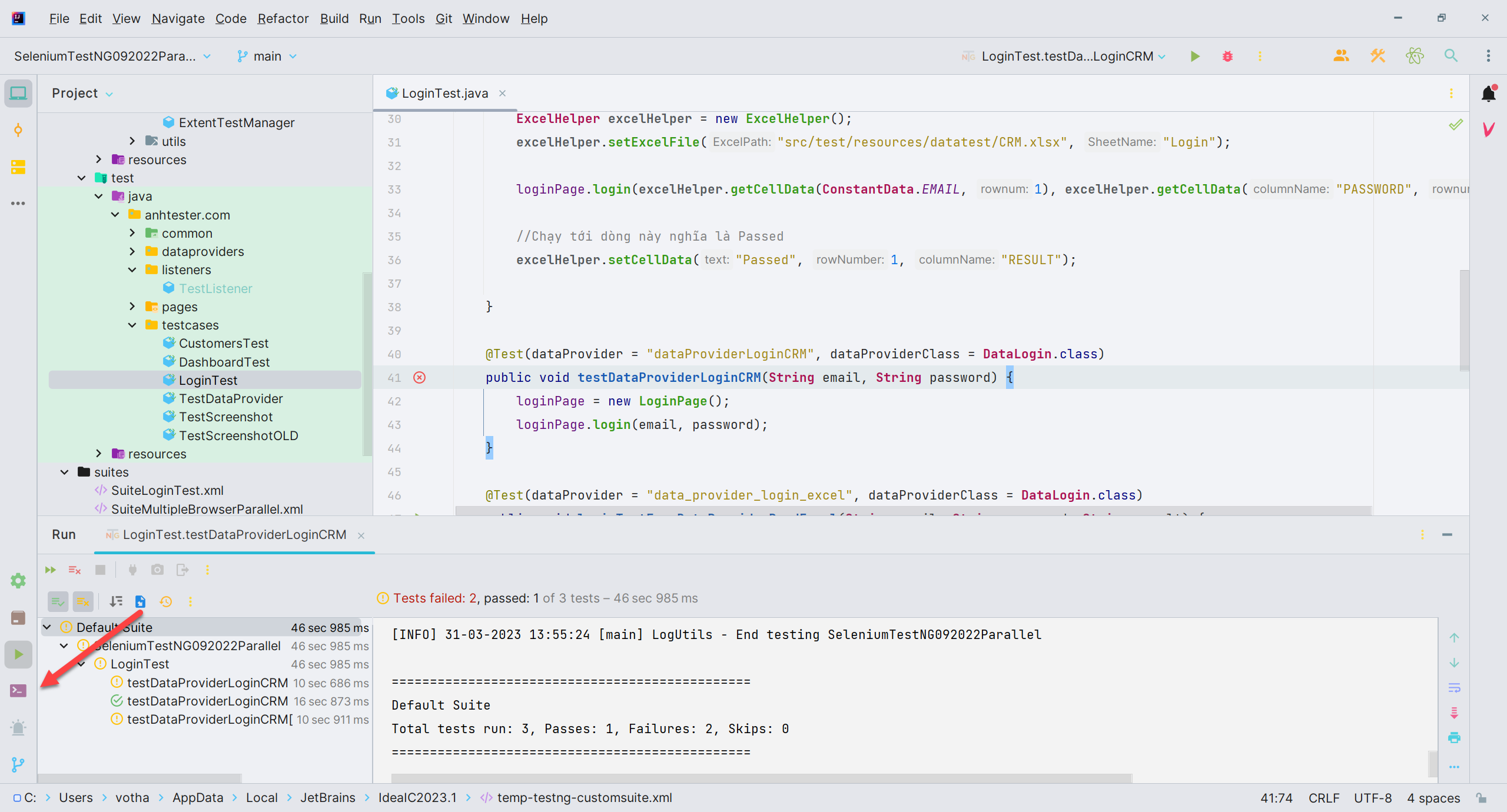Click red breakpoint marker on line 41
Viewport: 1507px width, 812px height.
click(419, 378)
